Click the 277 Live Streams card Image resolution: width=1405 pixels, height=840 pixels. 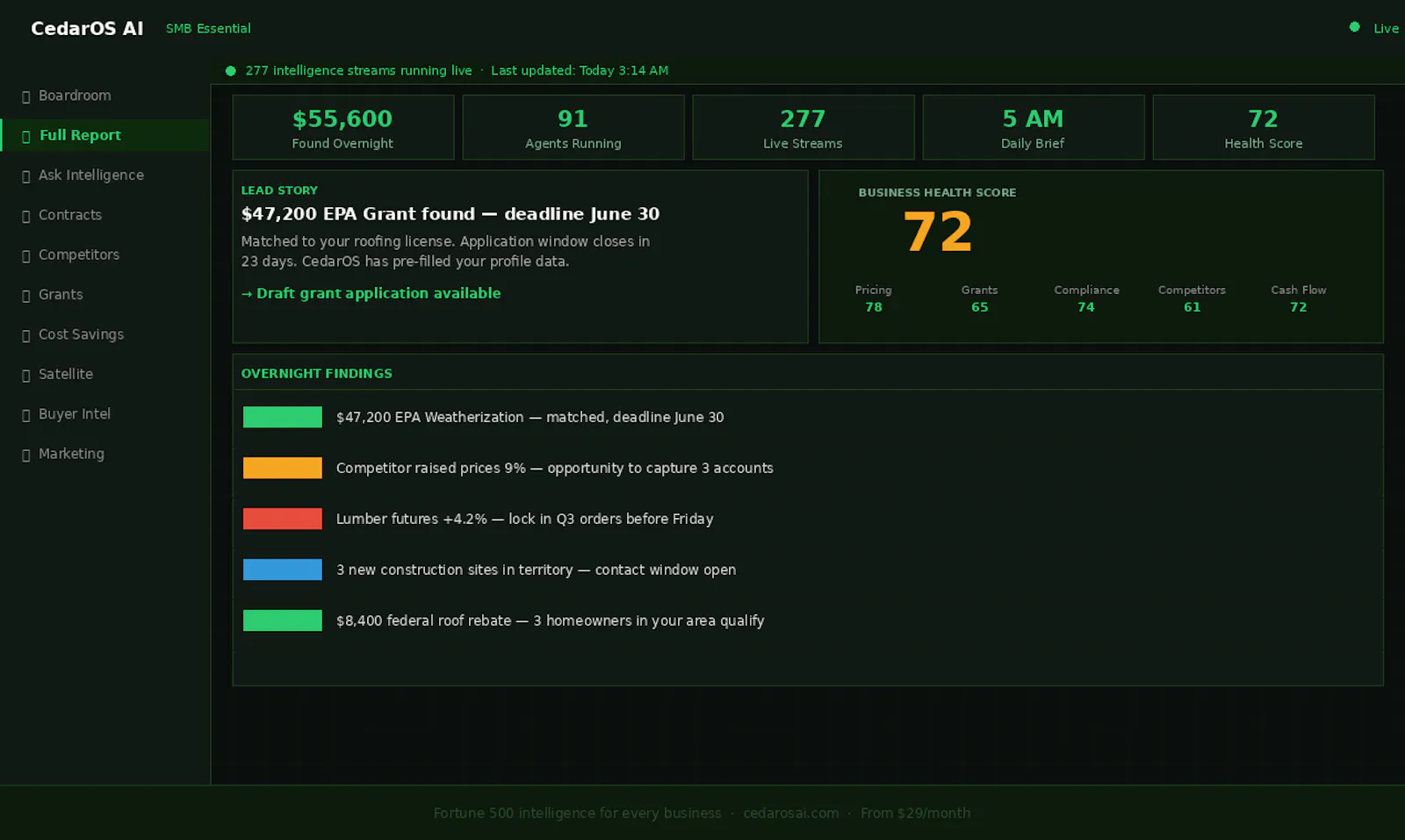(x=803, y=127)
